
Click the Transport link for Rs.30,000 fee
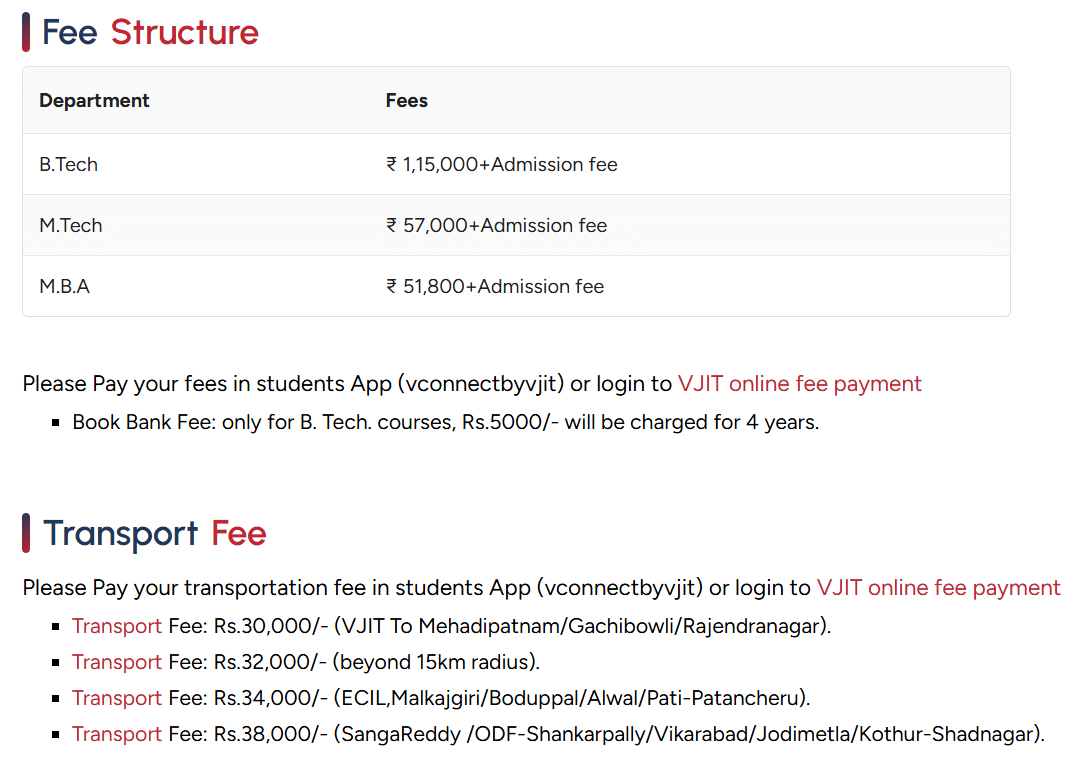pyautogui.click(x=116, y=627)
